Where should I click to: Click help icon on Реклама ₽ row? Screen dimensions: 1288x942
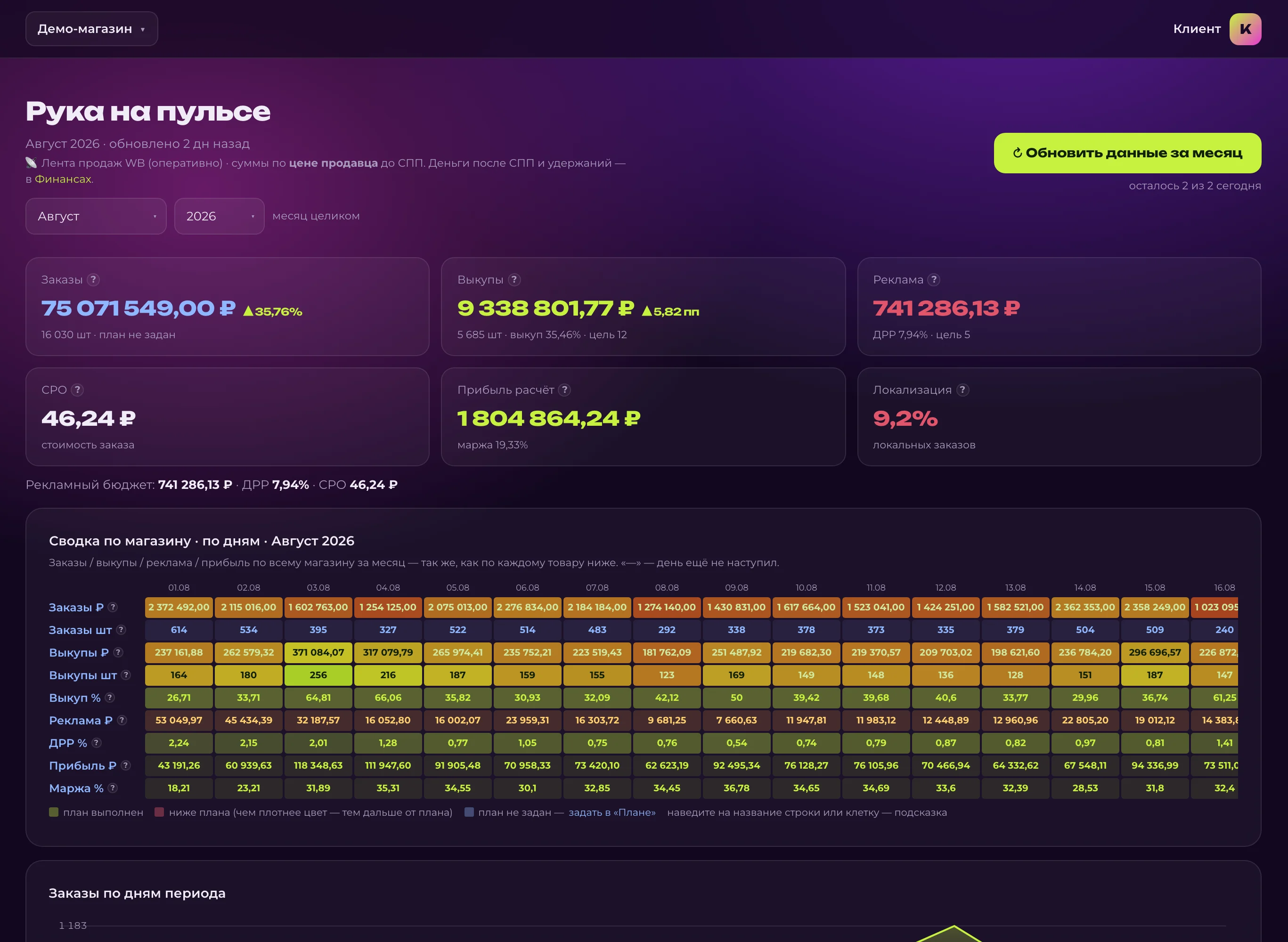[122, 720]
